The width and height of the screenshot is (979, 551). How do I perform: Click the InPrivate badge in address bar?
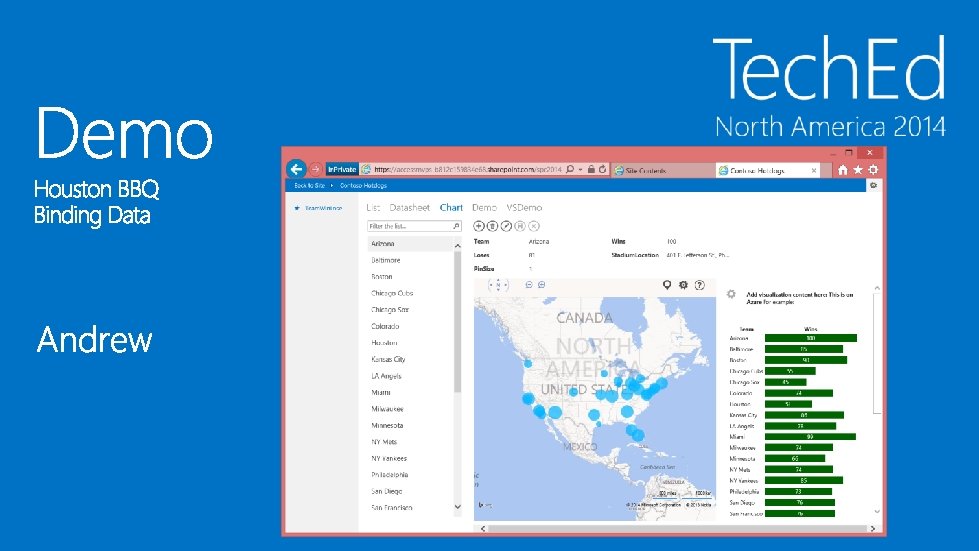click(342, 169)
